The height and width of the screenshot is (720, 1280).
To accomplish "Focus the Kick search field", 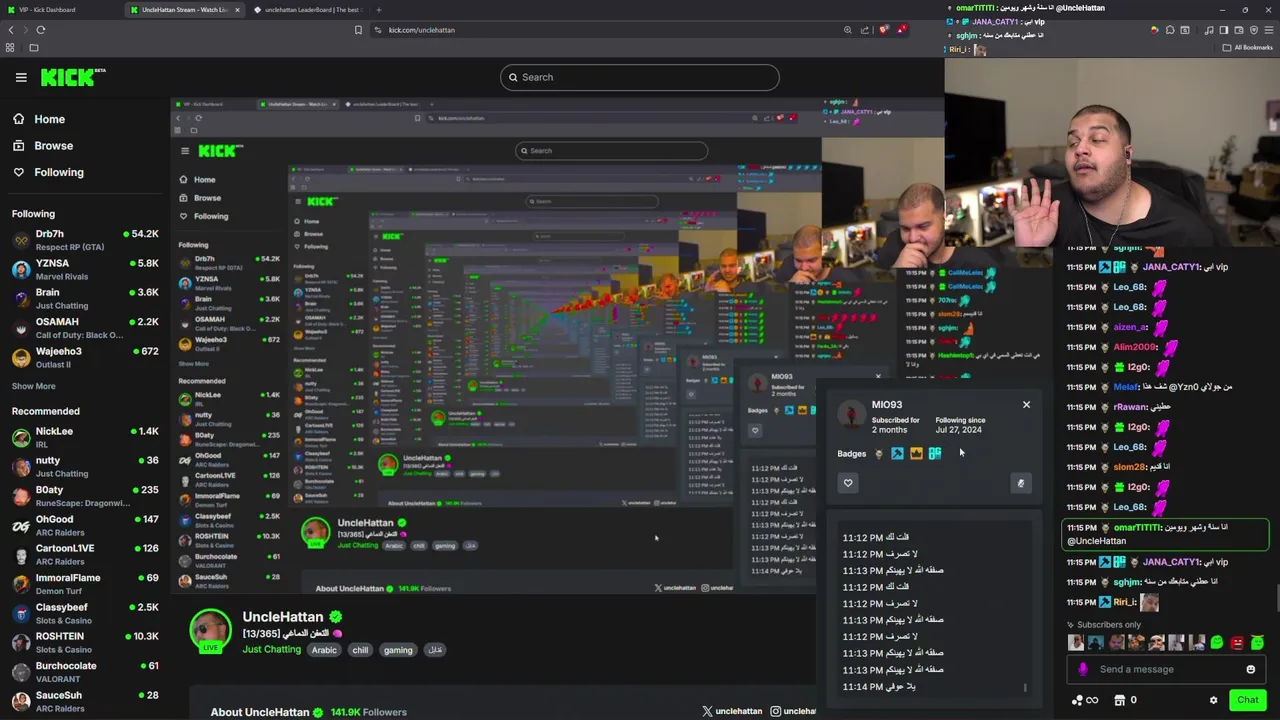I will (640, 77).
